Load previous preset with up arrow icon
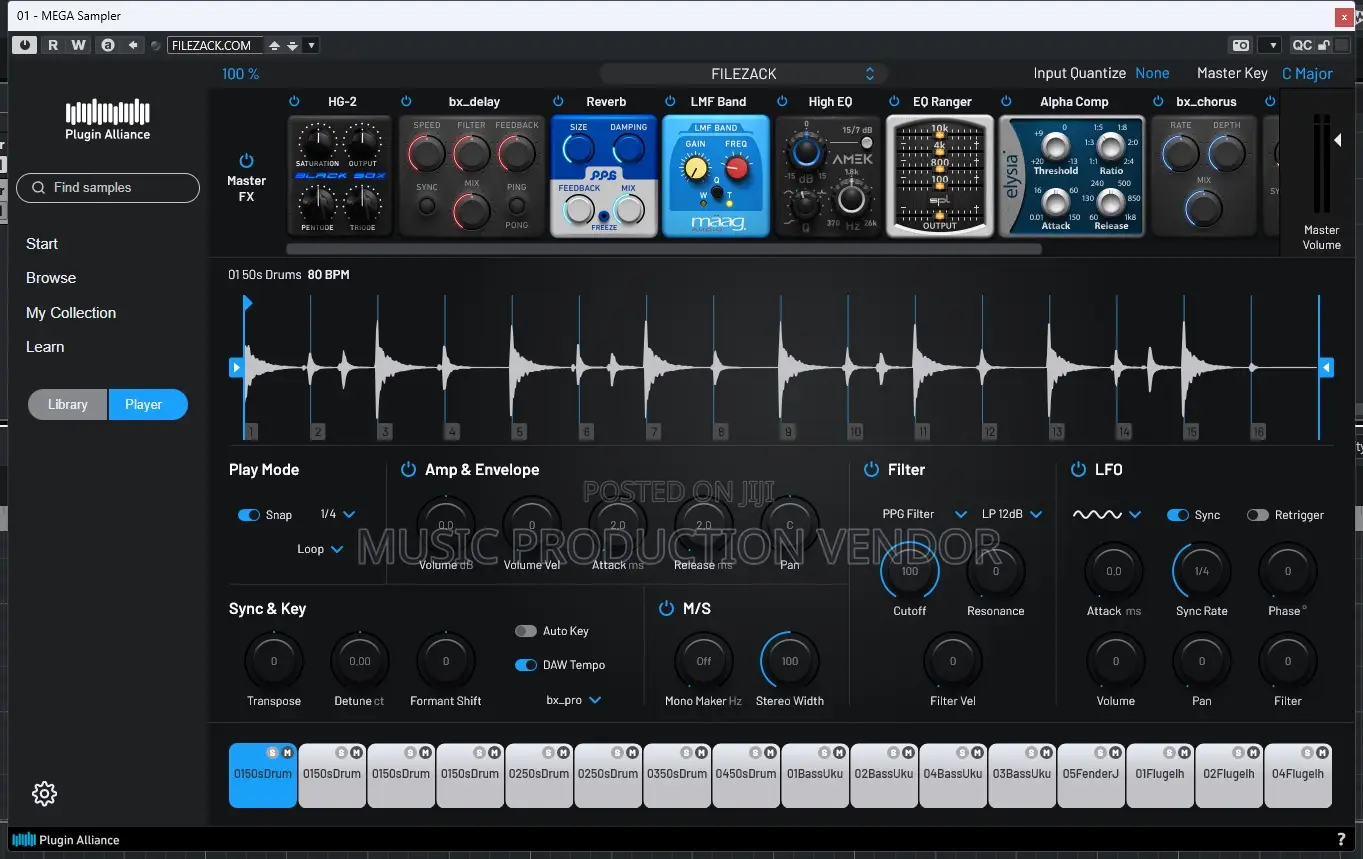 point(274,45)
